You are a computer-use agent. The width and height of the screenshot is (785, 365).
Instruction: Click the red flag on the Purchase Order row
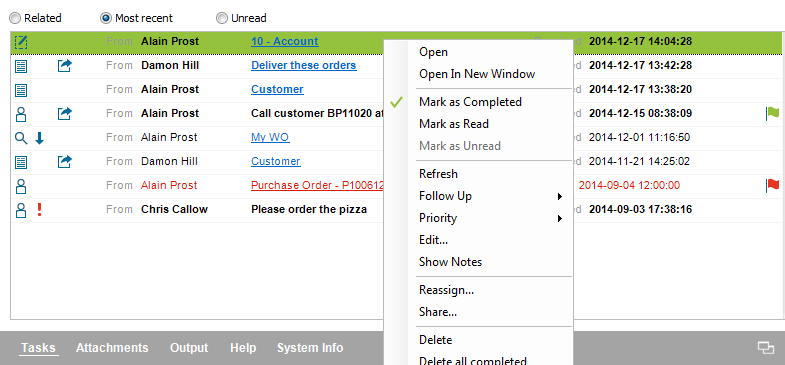click(x=772, y=186)
